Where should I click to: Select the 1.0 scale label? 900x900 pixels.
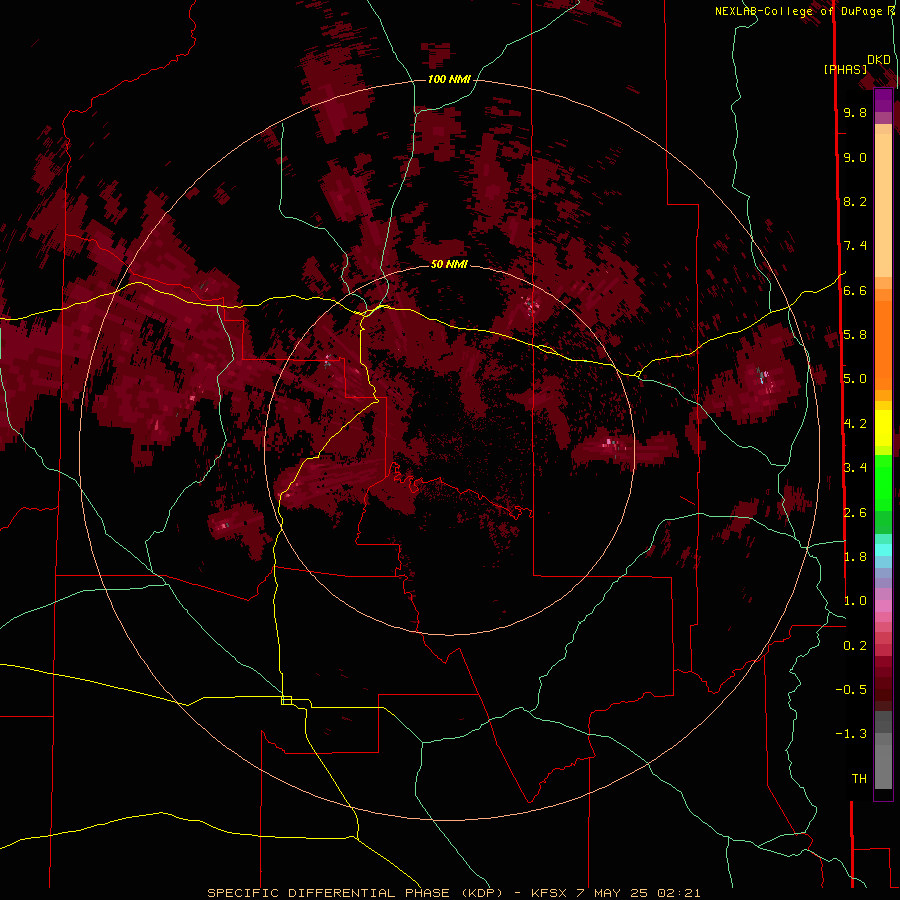[x=855, y=601]
